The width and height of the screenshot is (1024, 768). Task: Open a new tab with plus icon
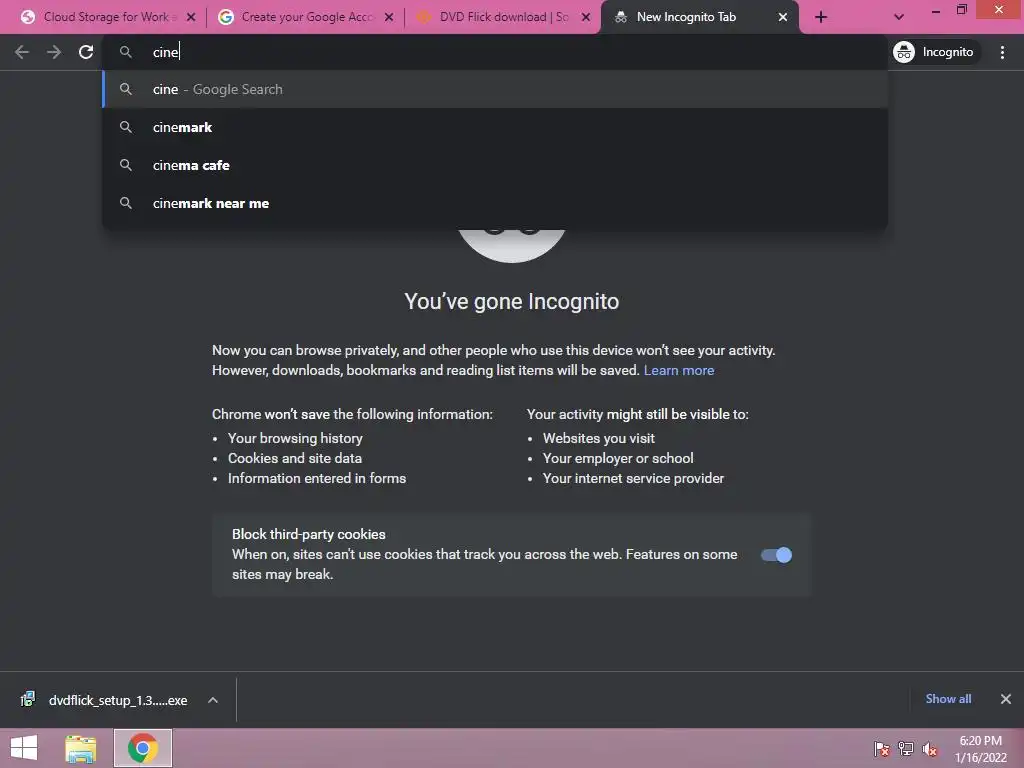pyautogui.click(x=821, y=17)
